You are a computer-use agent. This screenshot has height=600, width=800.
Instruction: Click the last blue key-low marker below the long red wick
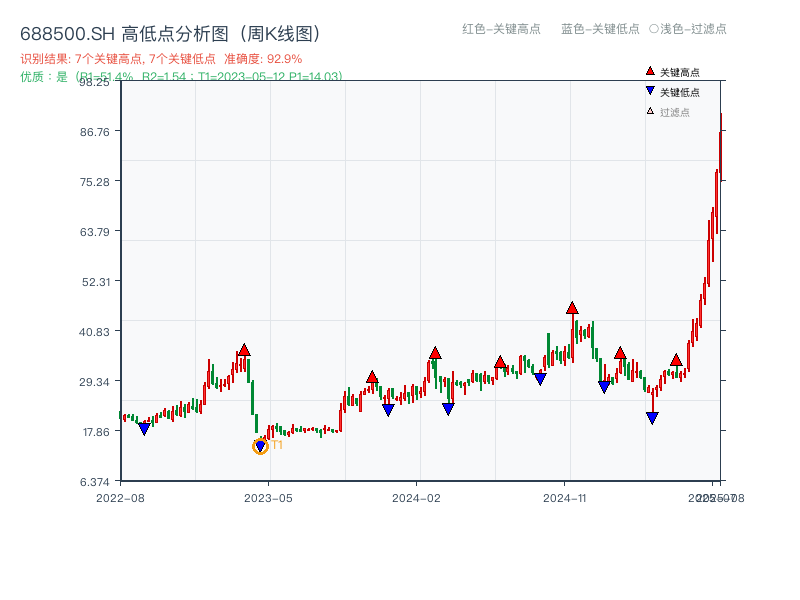point(652,418)
